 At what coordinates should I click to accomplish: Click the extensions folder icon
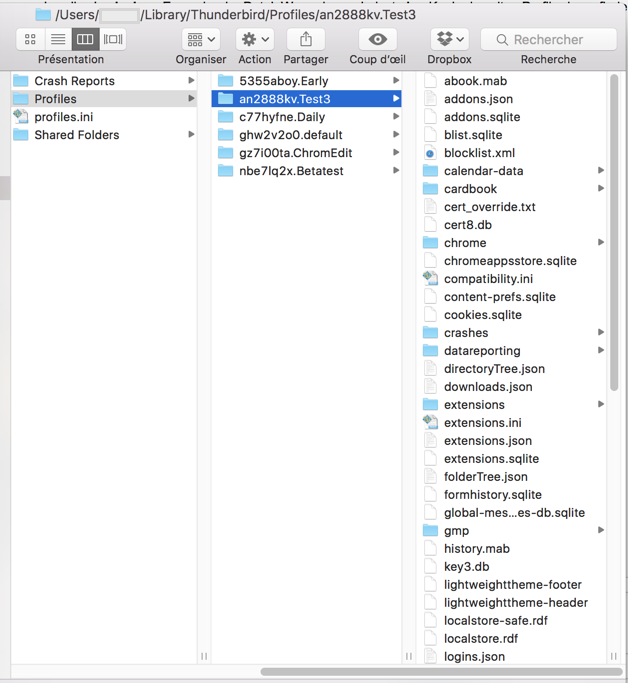click(430, 405)
